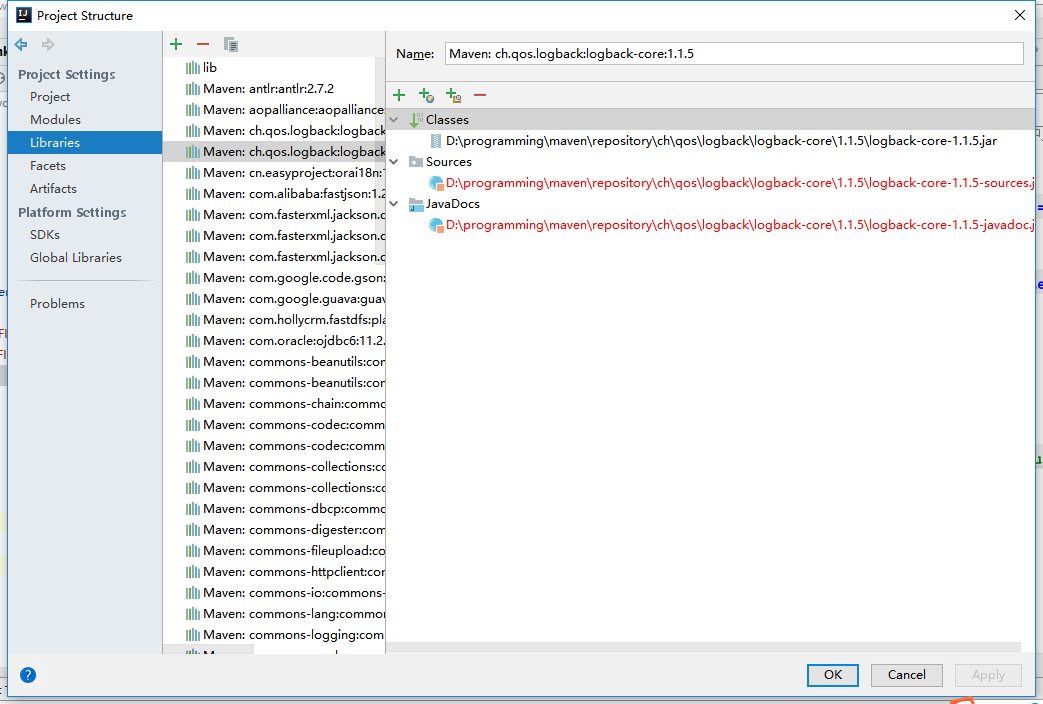This screenshot has height=704, width=1043.
Task: Remove selected root with red minus
Action: tap(480, 95)
